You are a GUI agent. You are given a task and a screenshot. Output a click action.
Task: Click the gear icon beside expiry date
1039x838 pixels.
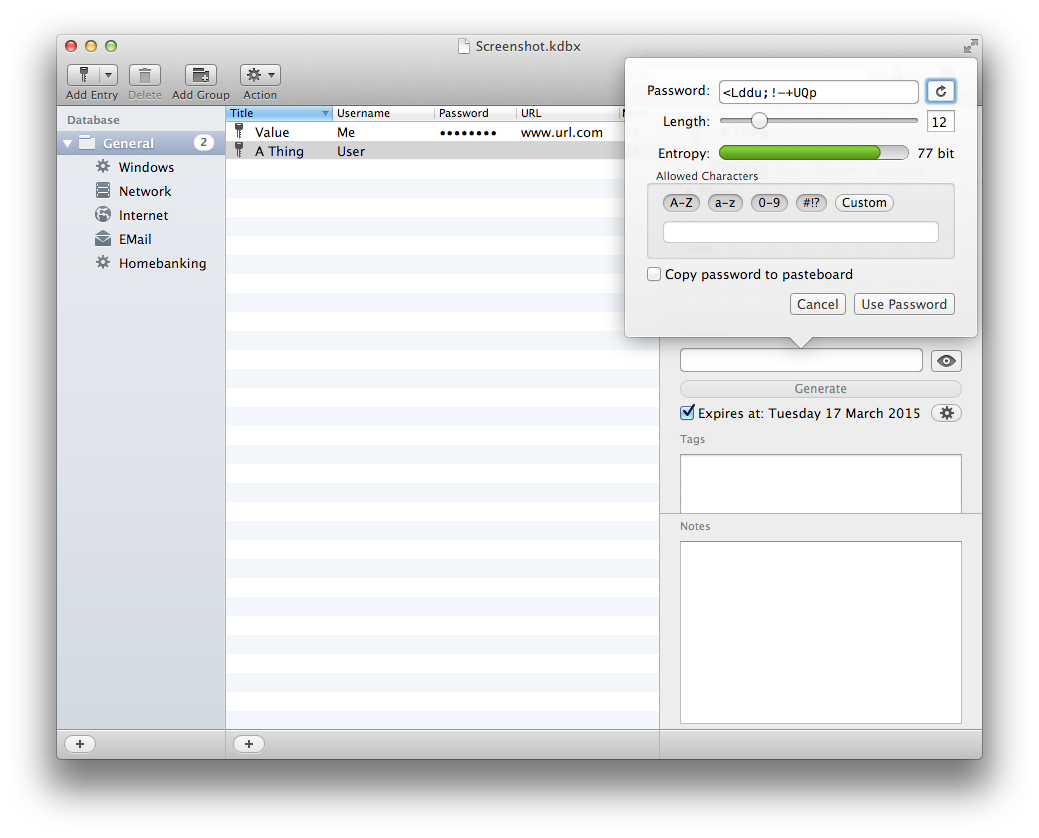pos(946,413)
